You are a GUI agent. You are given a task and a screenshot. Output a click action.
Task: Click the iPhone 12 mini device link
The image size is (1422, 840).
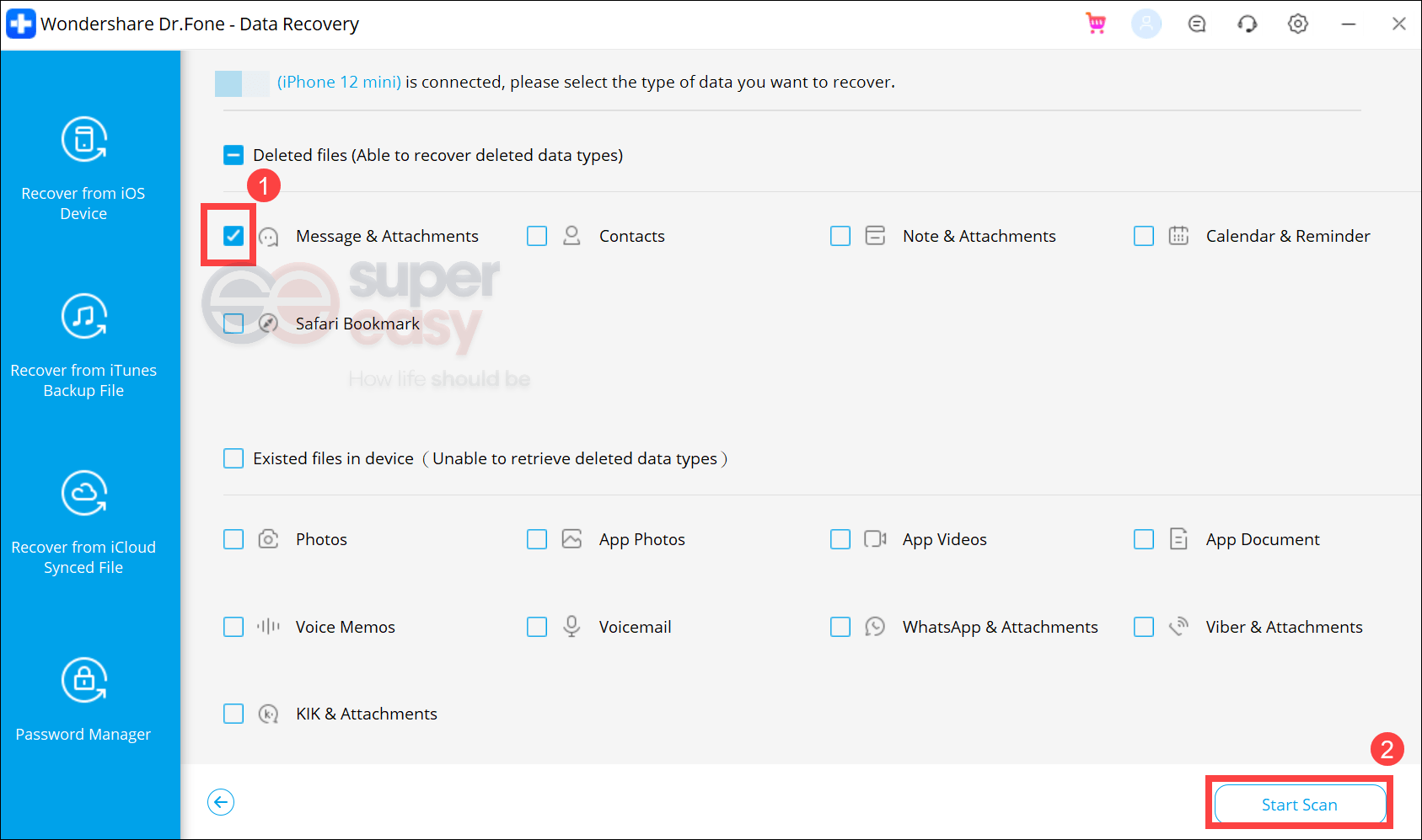339,82
